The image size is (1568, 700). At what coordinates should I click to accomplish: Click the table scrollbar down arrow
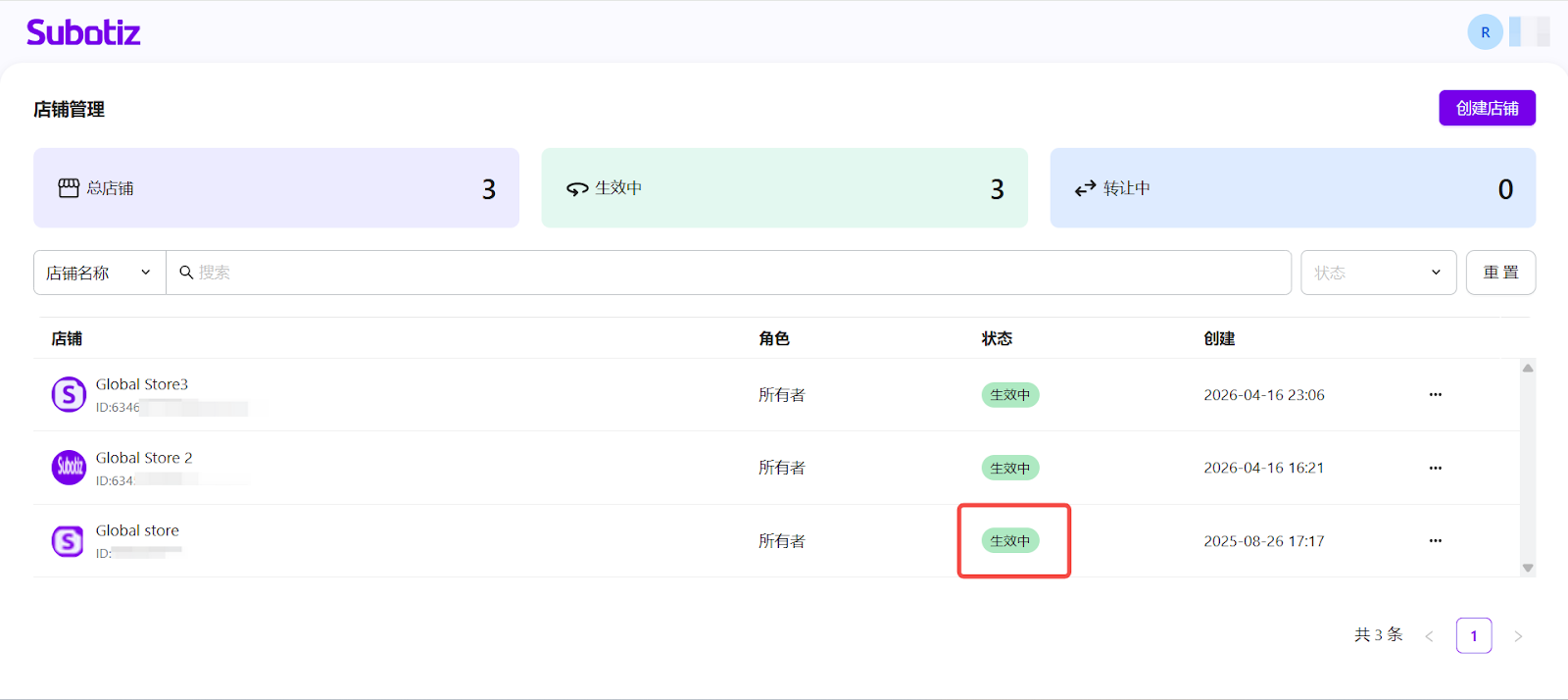click(1527, 568)
